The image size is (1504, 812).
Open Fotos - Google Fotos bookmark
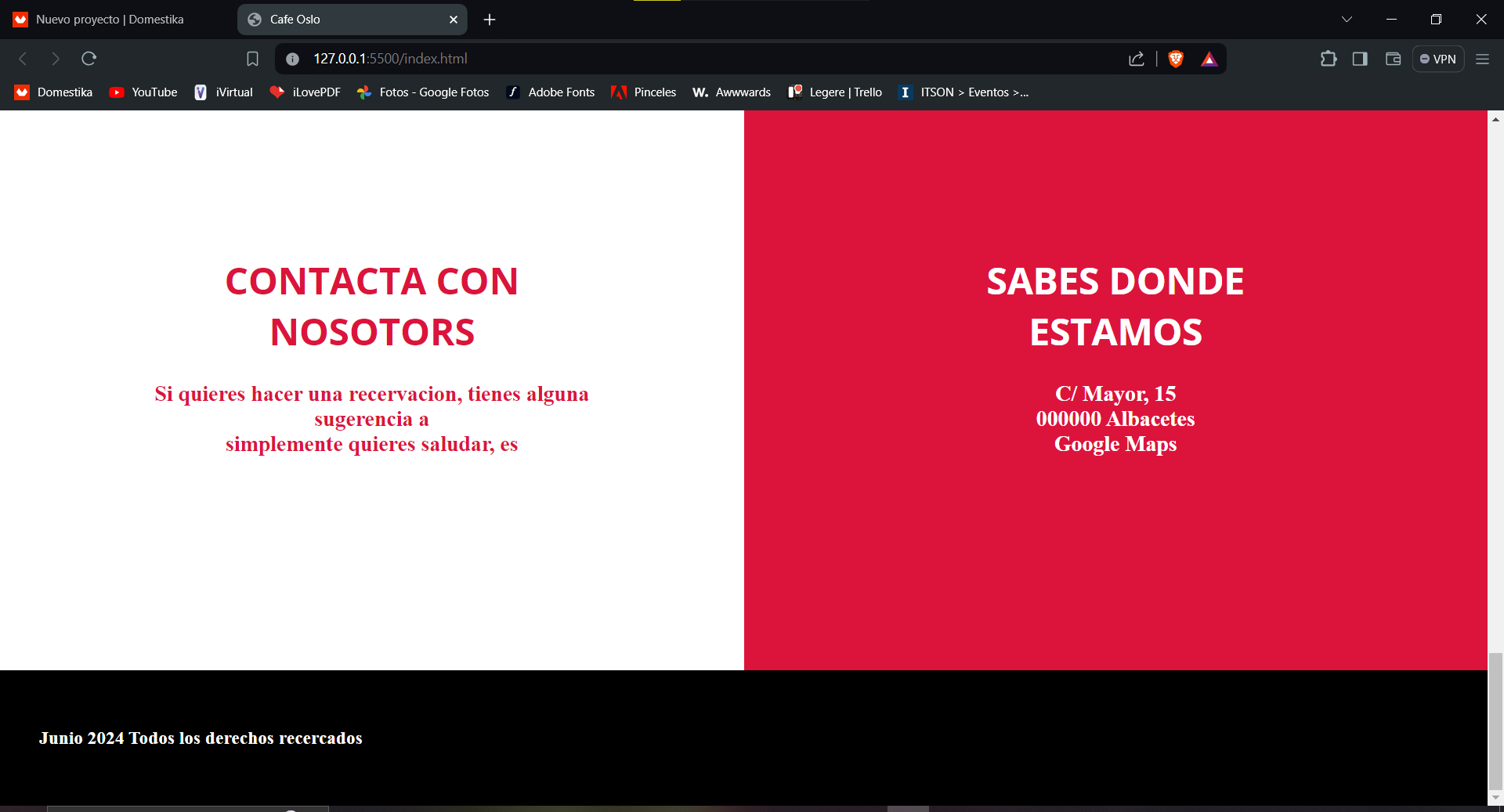pyautogui.click(x=423, y=92)
